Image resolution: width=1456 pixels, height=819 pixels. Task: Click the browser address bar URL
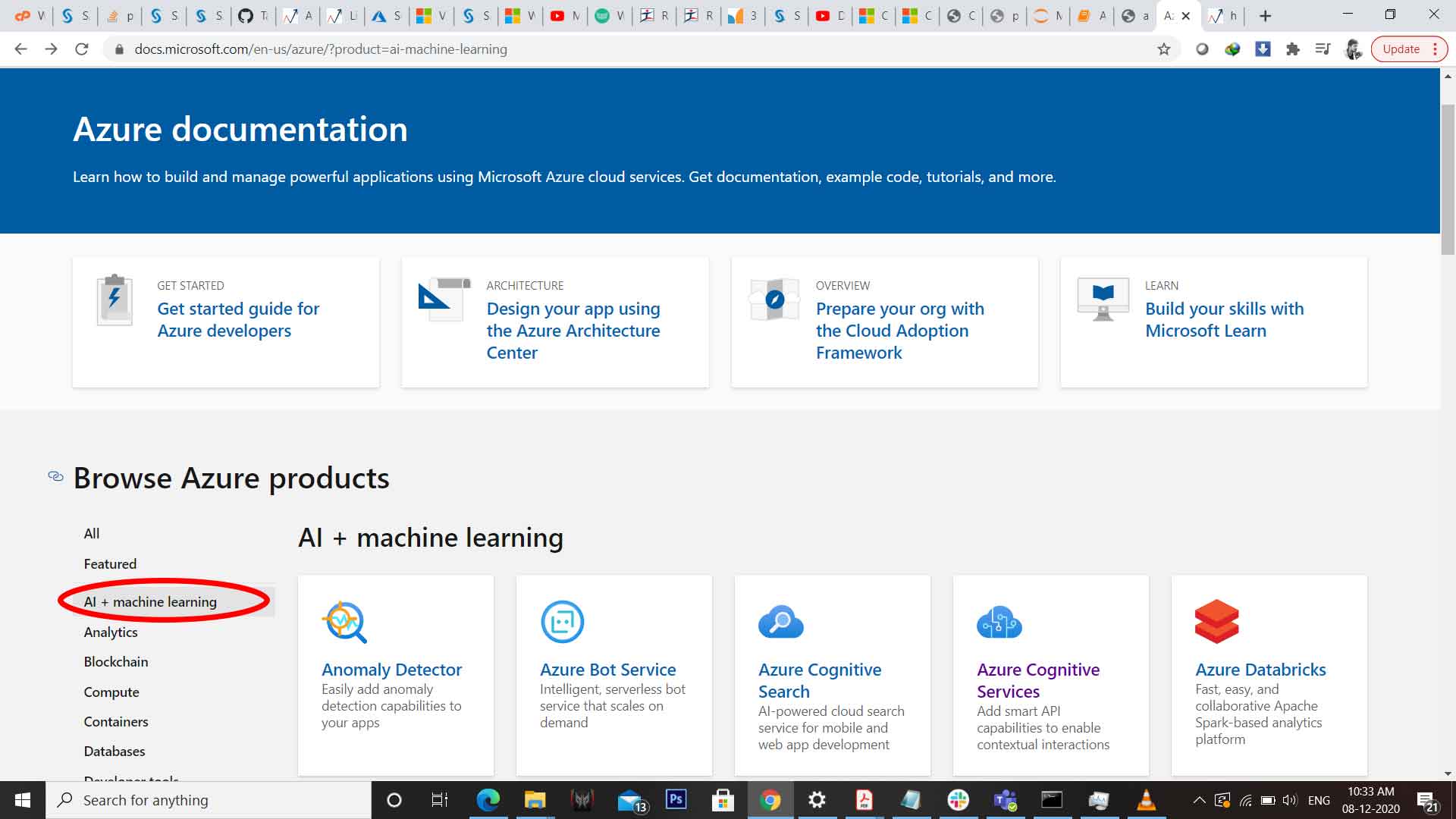click(321, 49)
